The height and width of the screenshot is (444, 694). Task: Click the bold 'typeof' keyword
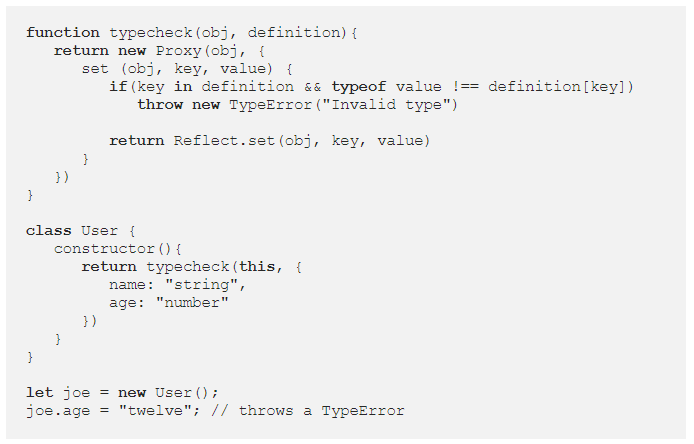coord(359,87)
